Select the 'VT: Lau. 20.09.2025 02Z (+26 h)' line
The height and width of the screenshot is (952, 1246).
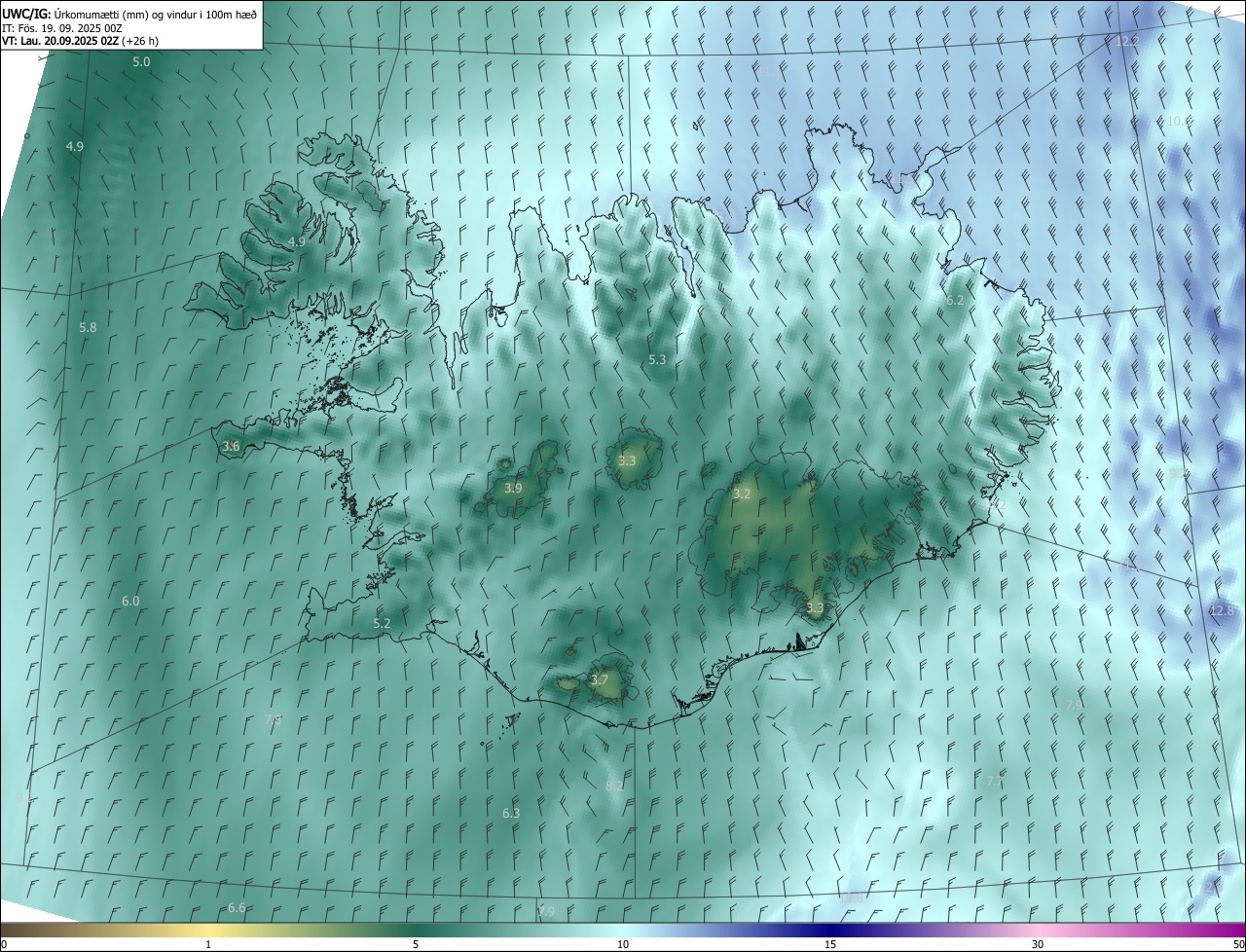coord(81,41)
